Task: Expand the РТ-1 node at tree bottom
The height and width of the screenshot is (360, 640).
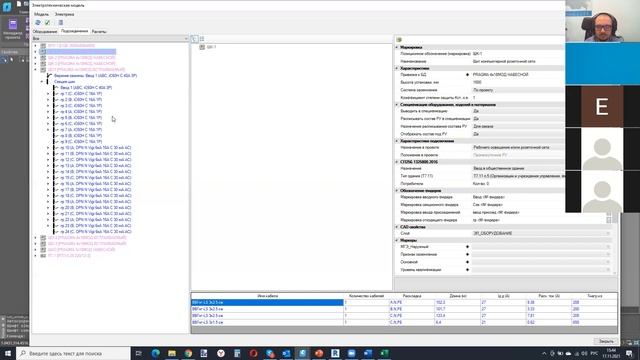Action: click(x=36, y=256)
